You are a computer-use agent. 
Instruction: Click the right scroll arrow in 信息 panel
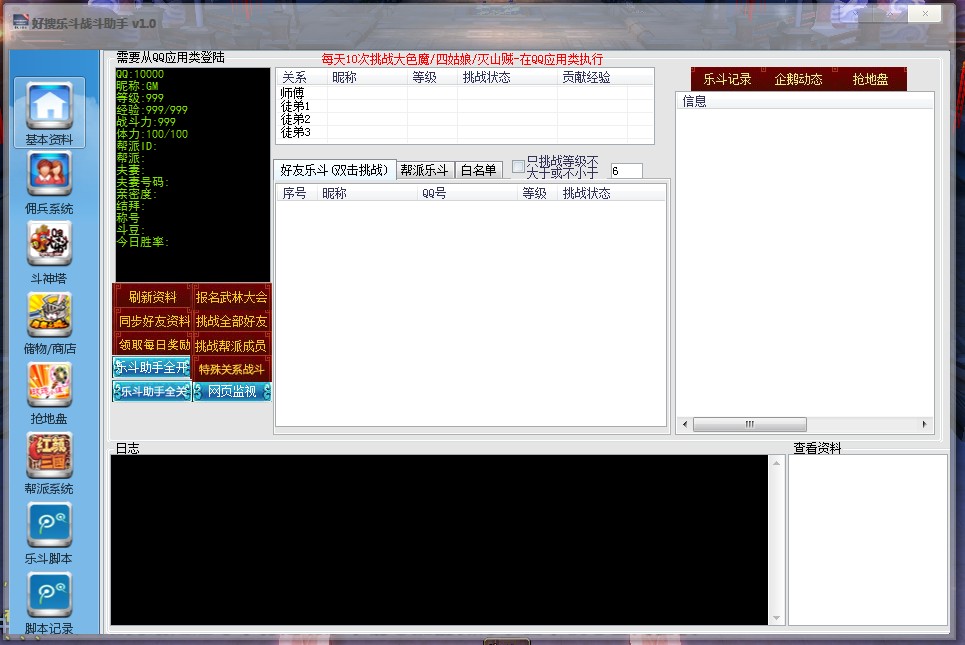tap(924, 424)
